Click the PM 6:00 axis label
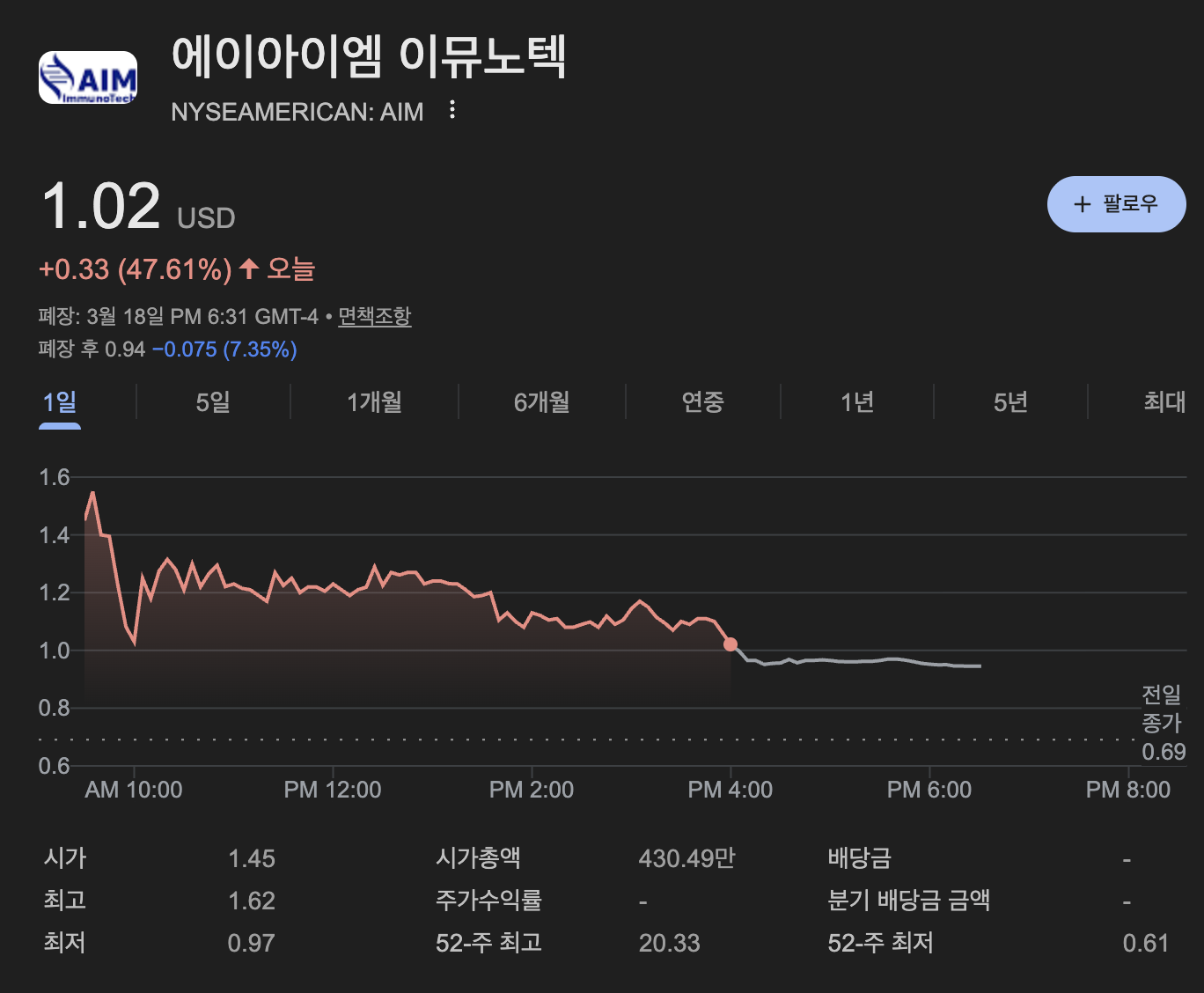The width and height of the screenshot is (1204, 993). (x=929, y=790)
